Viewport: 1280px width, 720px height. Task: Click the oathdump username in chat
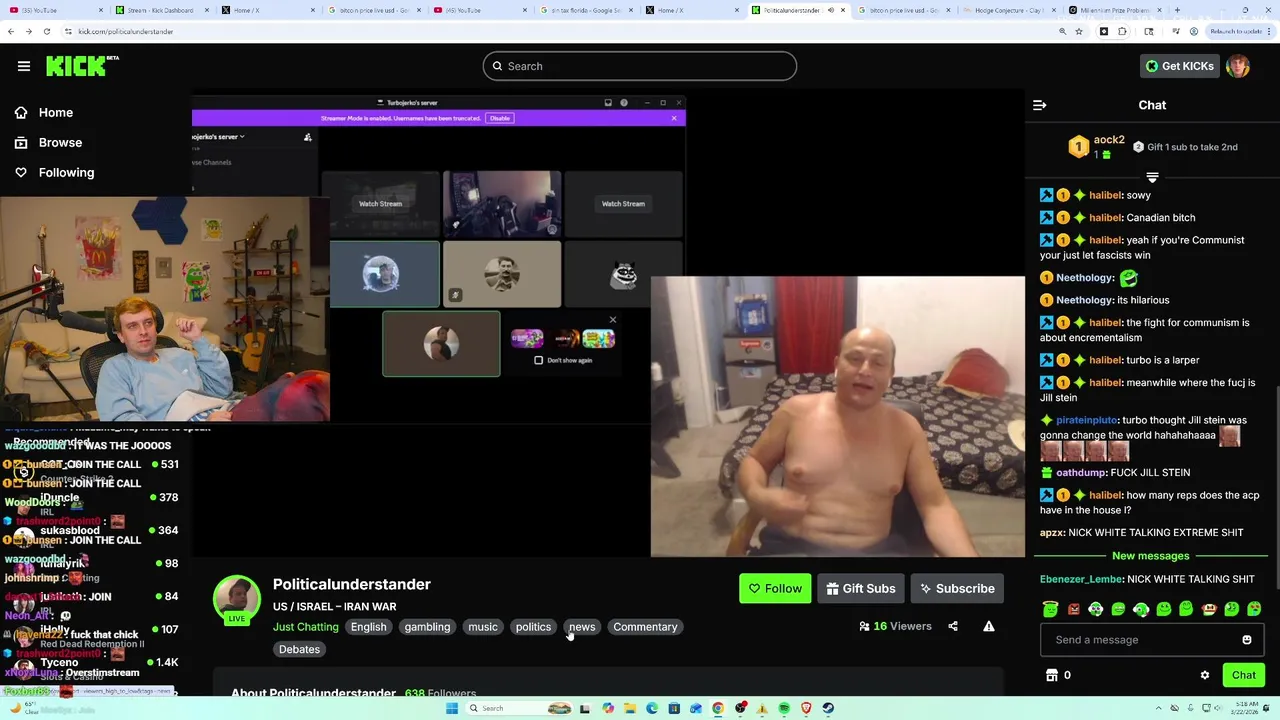(1081, 472)
